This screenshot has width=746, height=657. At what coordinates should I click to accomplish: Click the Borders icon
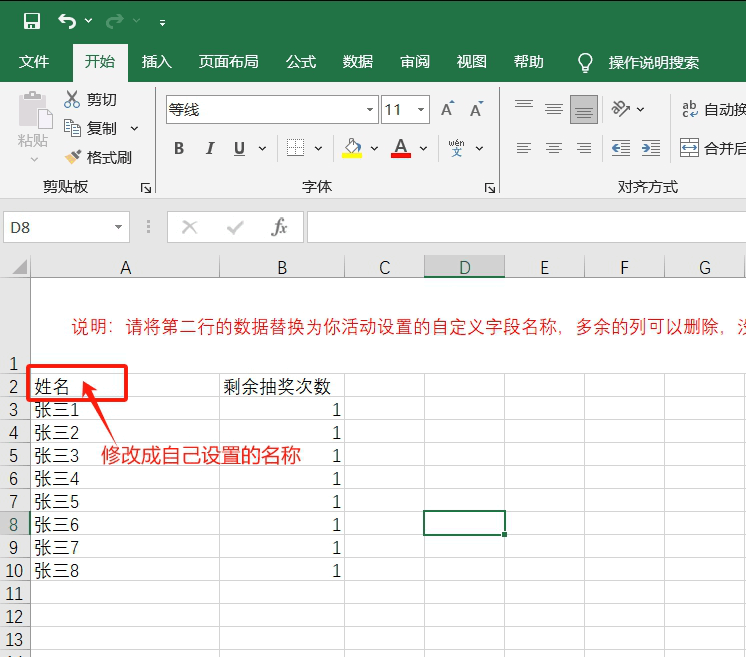click(x=295, y=148)
